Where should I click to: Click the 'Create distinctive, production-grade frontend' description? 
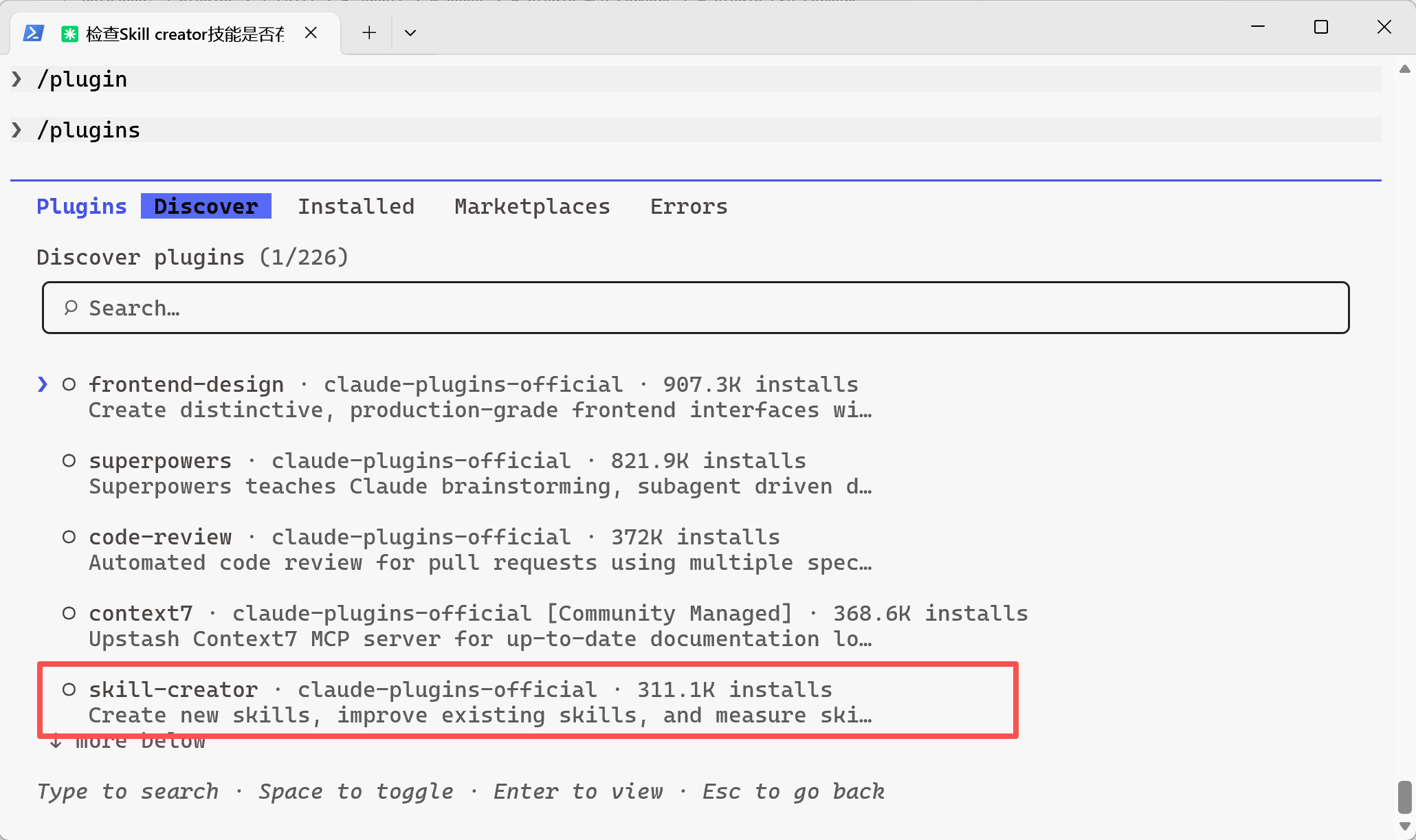click(x=480, y=410)
